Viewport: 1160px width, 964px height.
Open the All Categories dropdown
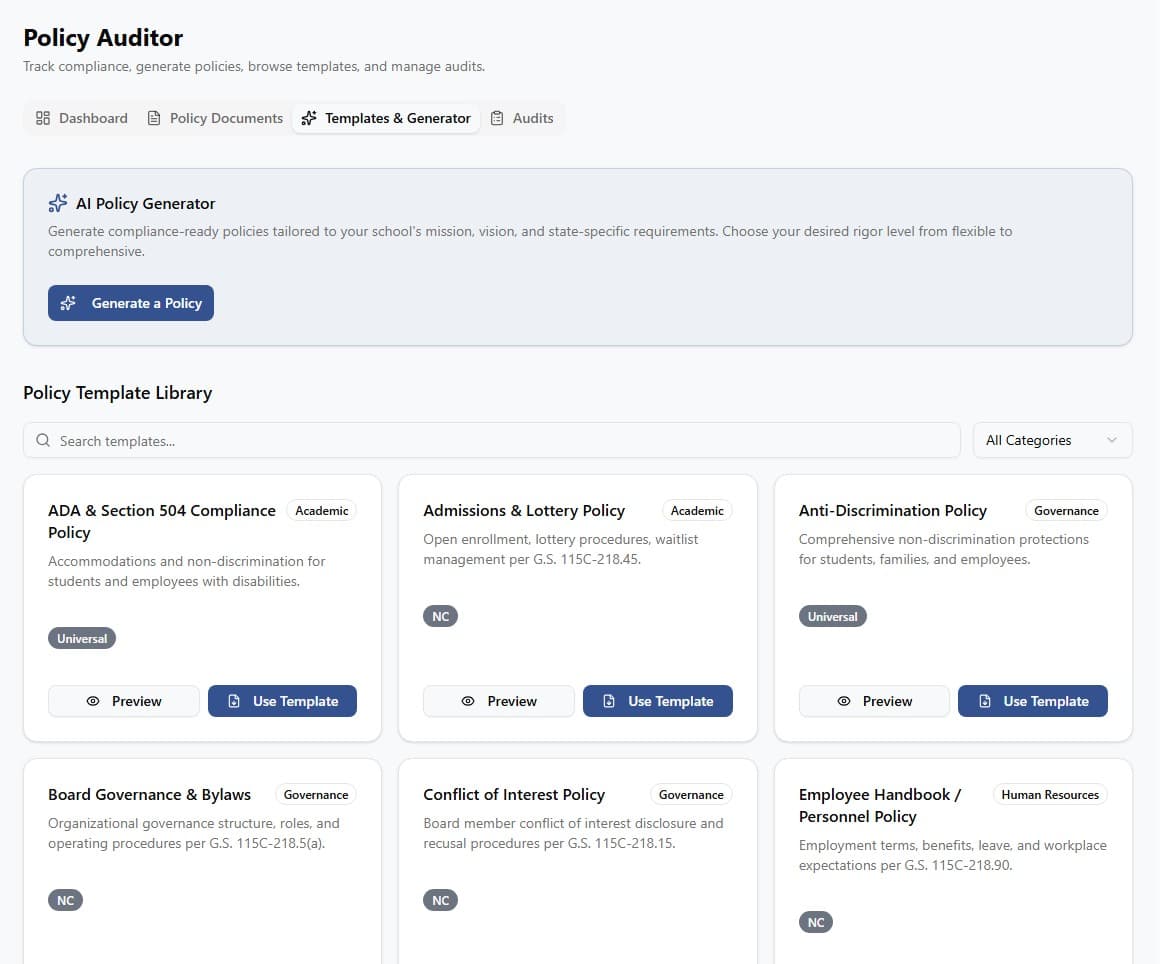pyautogui.click(x=1052, y=440)
